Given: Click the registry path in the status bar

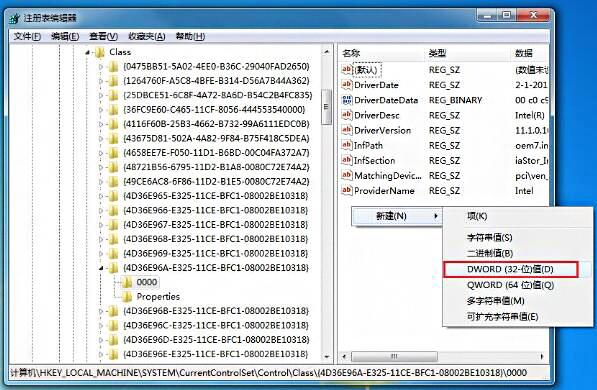Looking at the screenshot, I should pos(268,372).
